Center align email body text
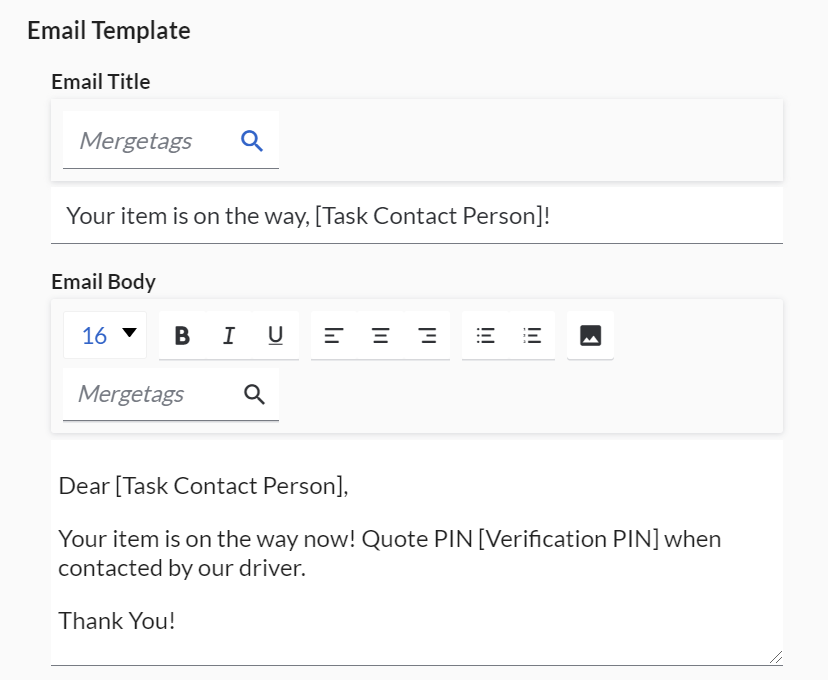The image size is (828, 680). coord(381,336)
